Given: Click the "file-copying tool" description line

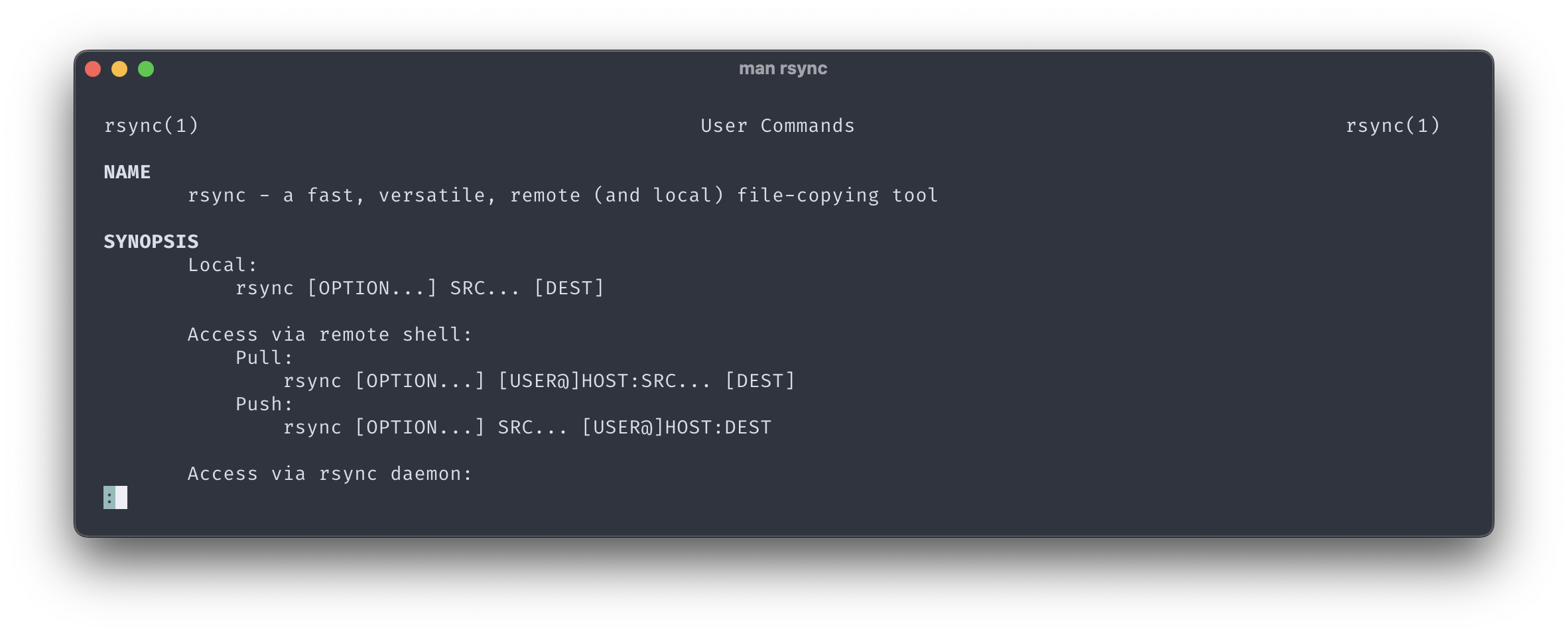Looking at the screenshot, I should 562,196.
